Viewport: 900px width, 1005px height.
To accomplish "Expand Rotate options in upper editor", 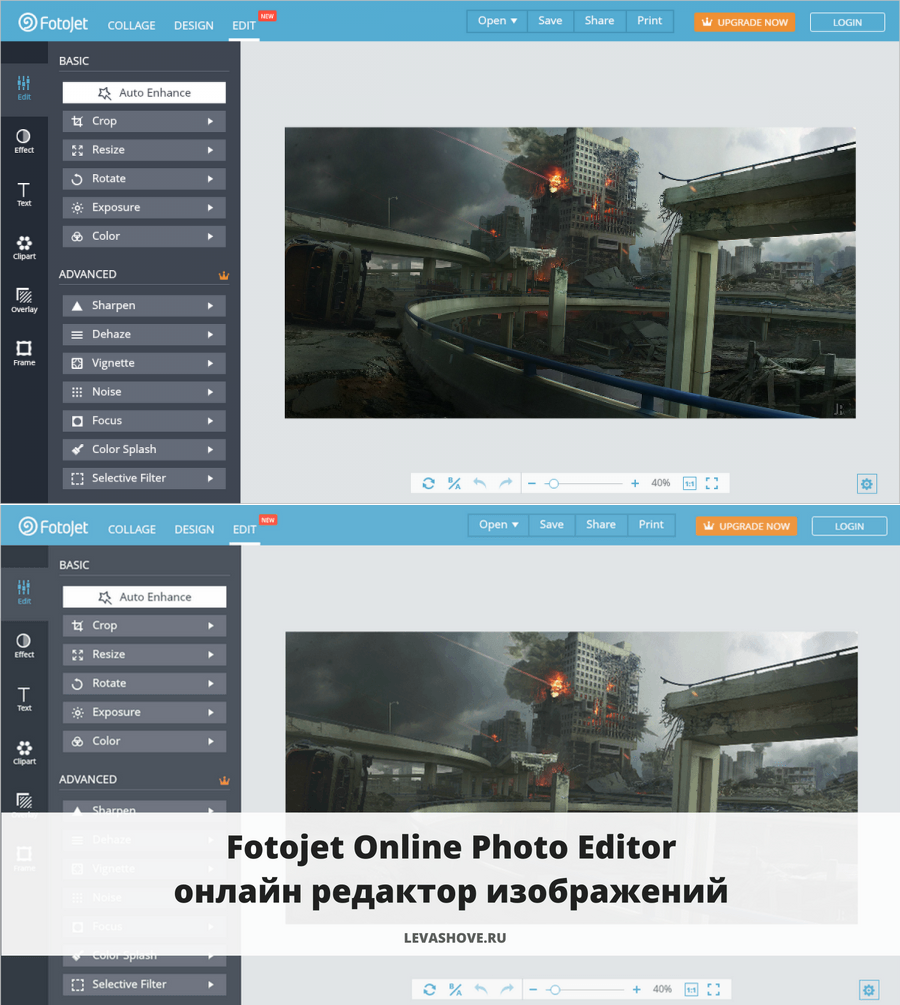I will [x=144, y=179].
